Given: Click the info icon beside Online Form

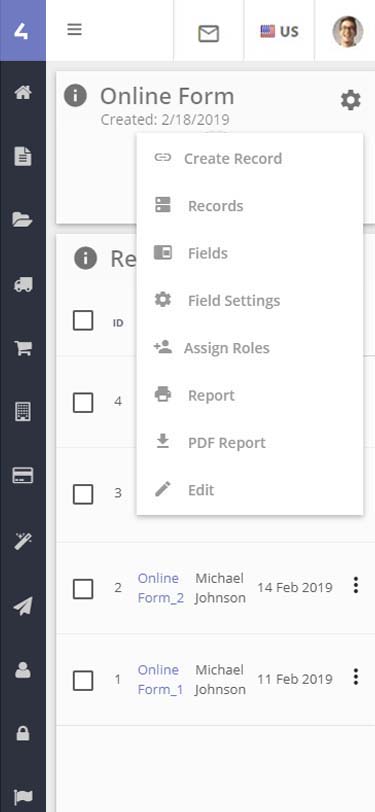Looking at the screenshot, I should [x=75, y=96].
